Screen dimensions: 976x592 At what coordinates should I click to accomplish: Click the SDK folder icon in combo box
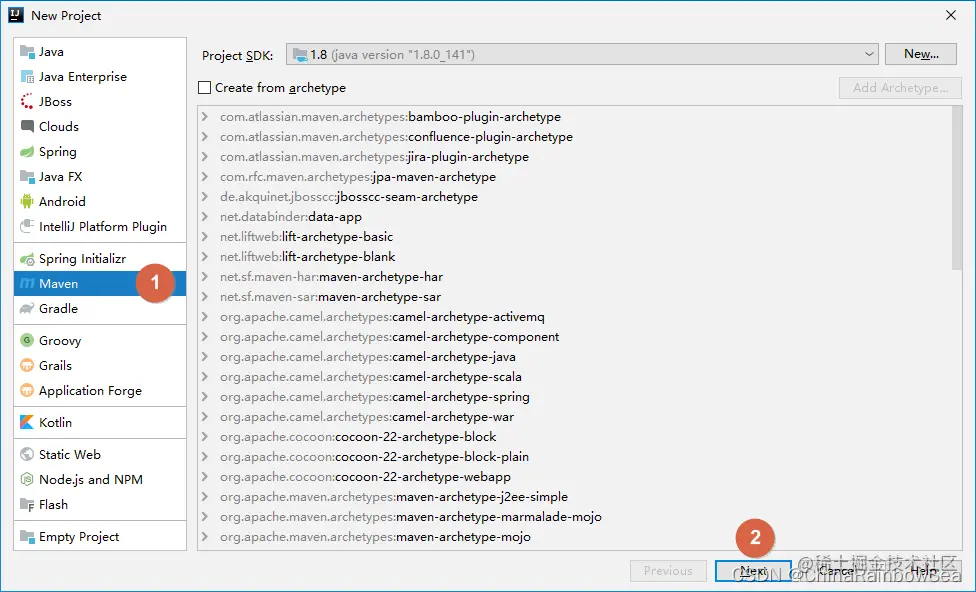(x=300, y=55)
